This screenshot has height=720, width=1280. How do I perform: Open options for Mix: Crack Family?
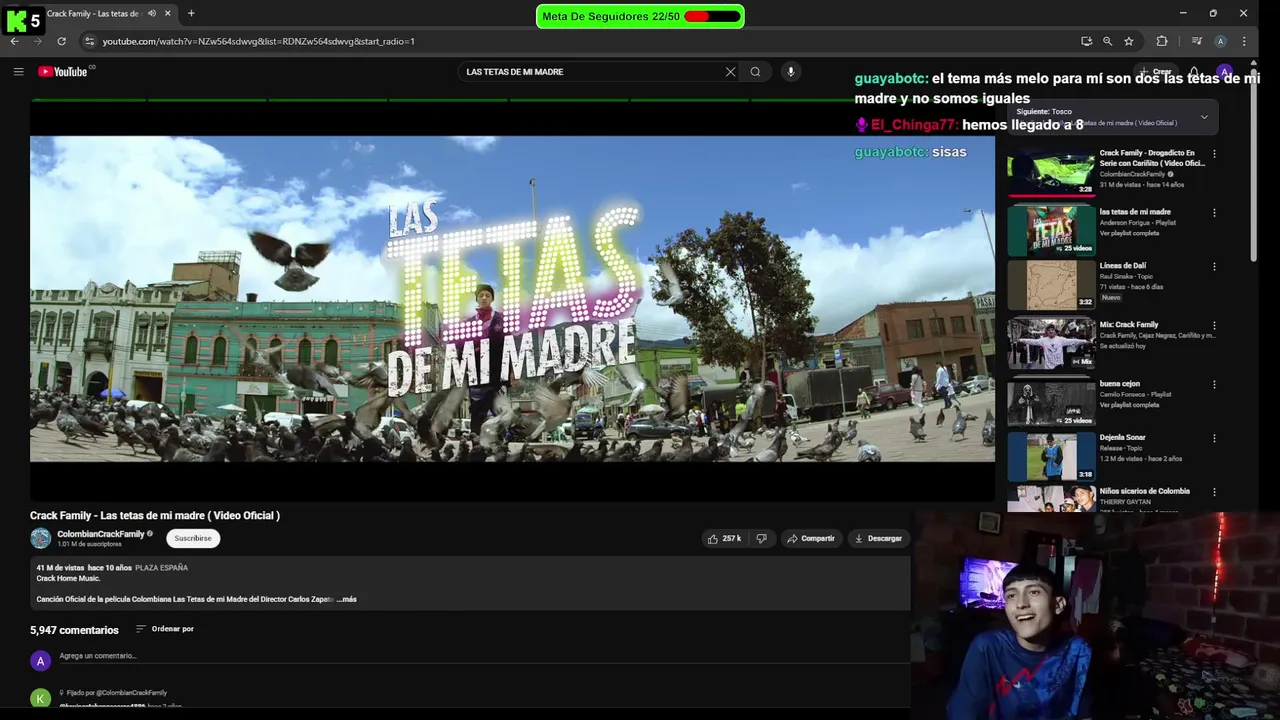coord(1214,326)
